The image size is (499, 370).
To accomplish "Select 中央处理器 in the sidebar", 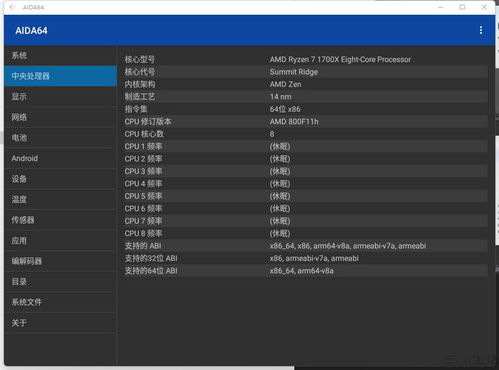I will click(61, 76).
